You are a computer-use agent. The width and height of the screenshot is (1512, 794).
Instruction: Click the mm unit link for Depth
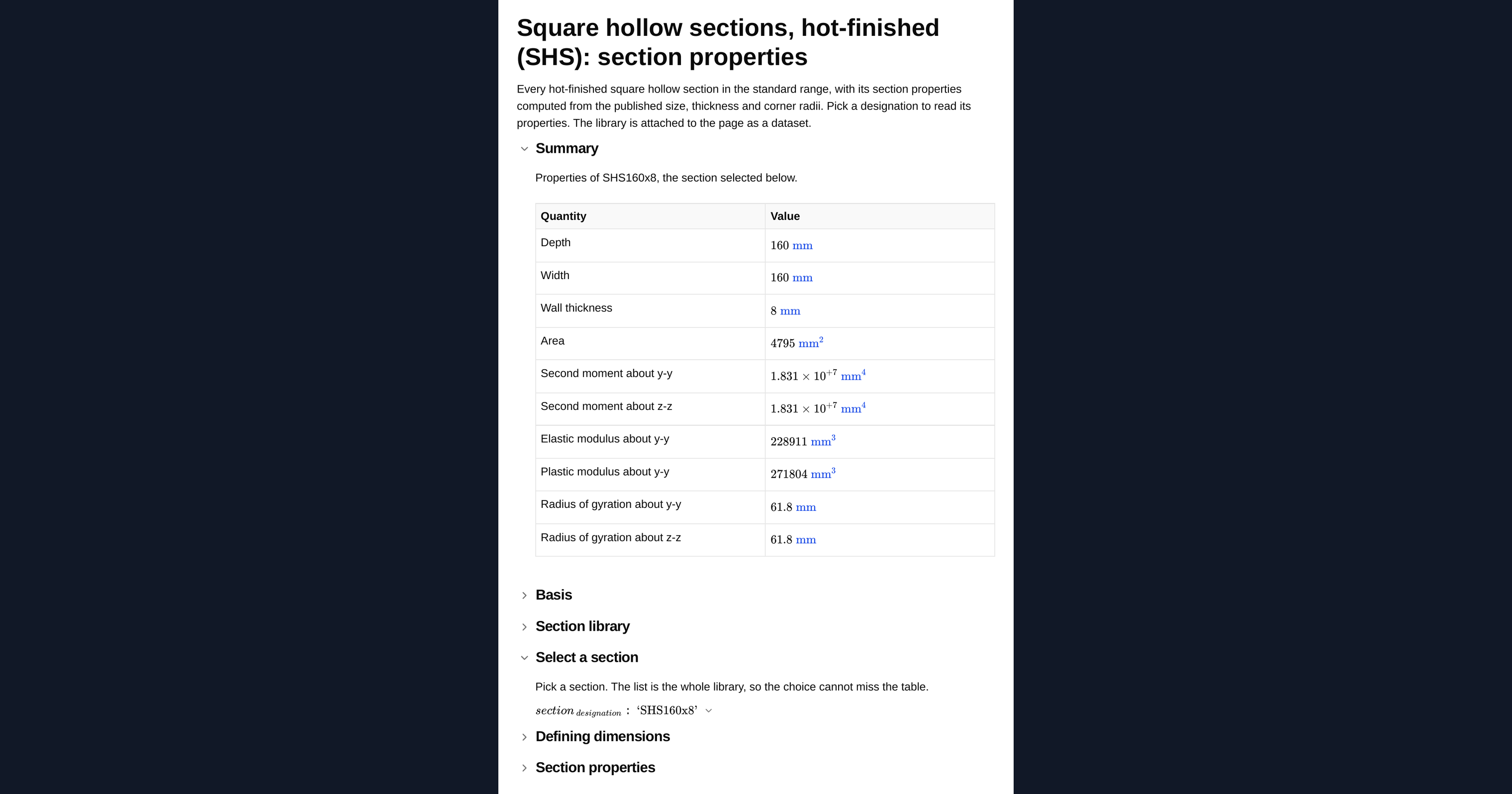[802, 245]
